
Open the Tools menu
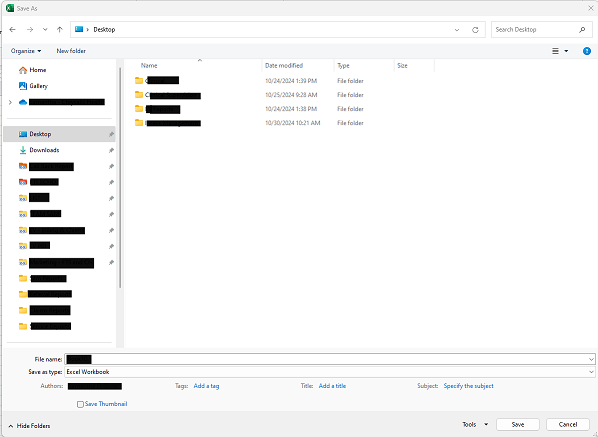(475, 424)
